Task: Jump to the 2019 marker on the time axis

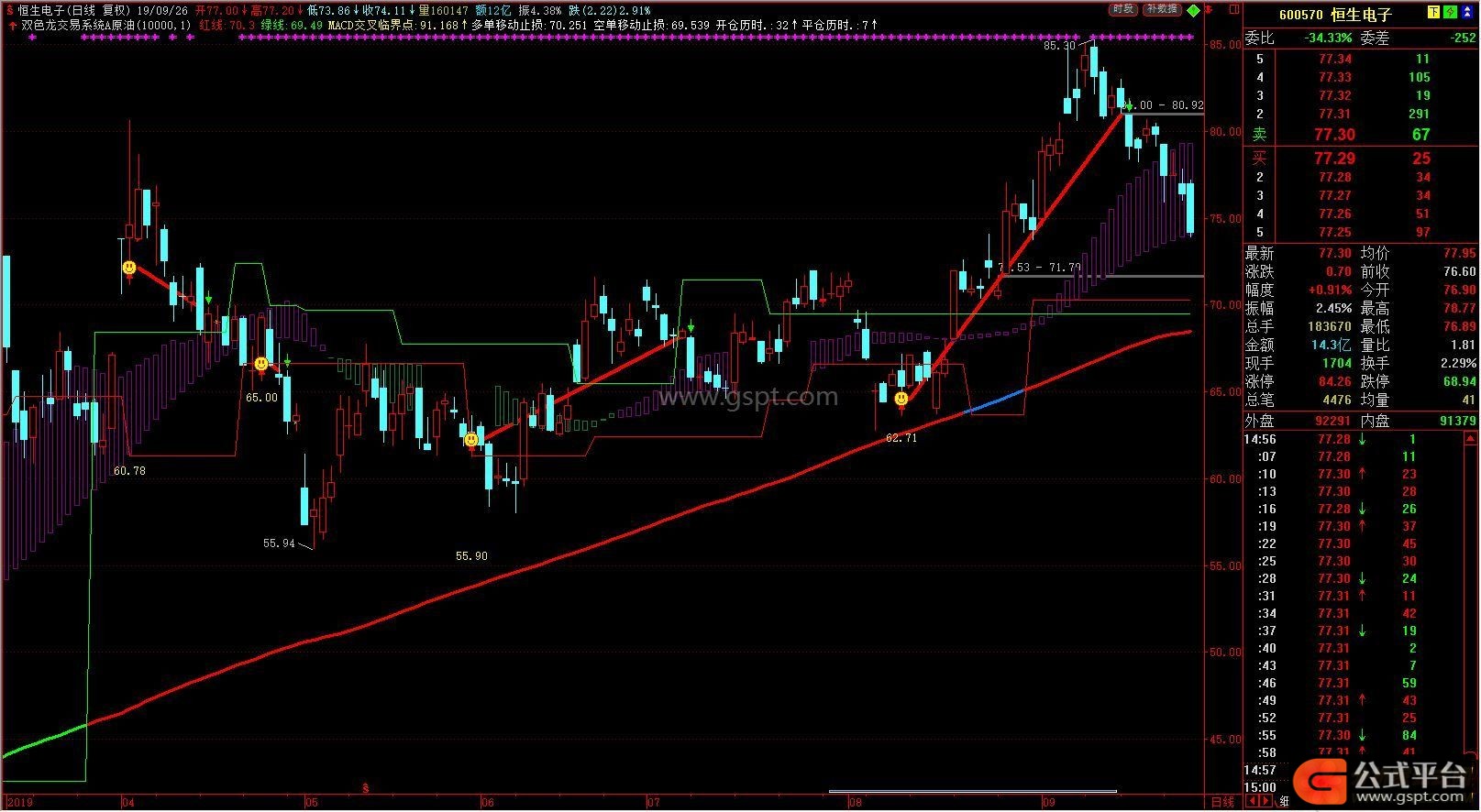Action: (x=18, y=802)
